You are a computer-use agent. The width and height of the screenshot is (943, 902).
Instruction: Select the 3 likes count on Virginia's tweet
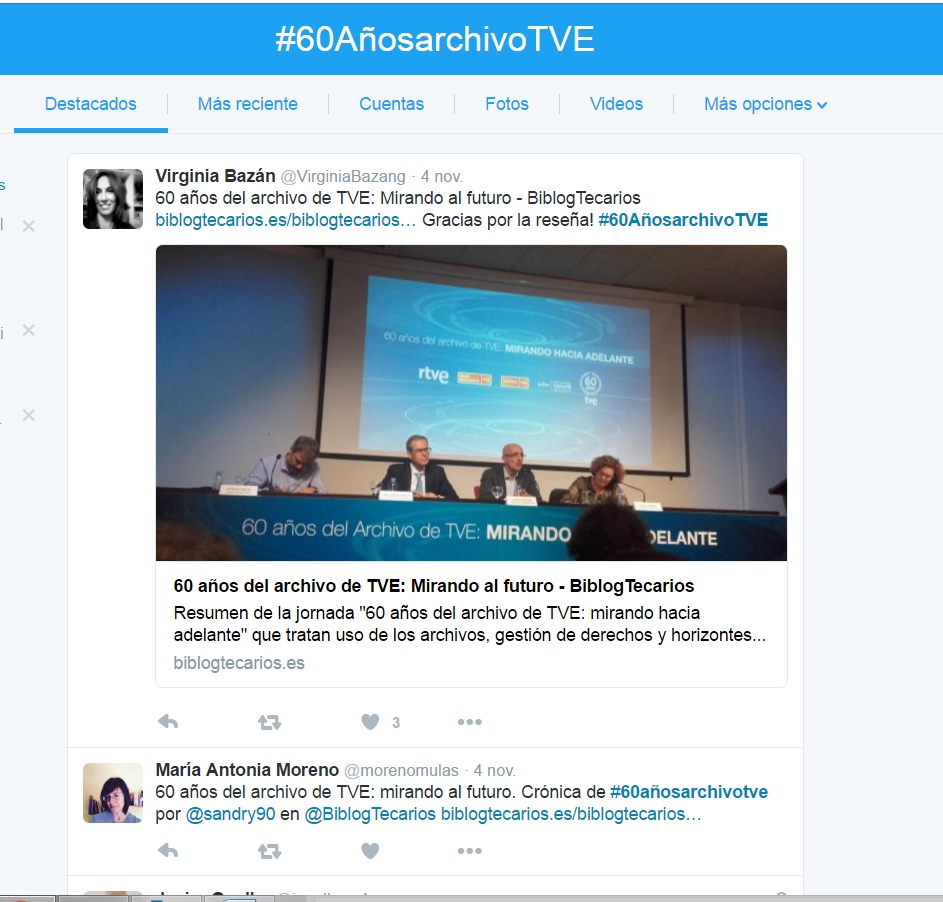click(396, 722)
